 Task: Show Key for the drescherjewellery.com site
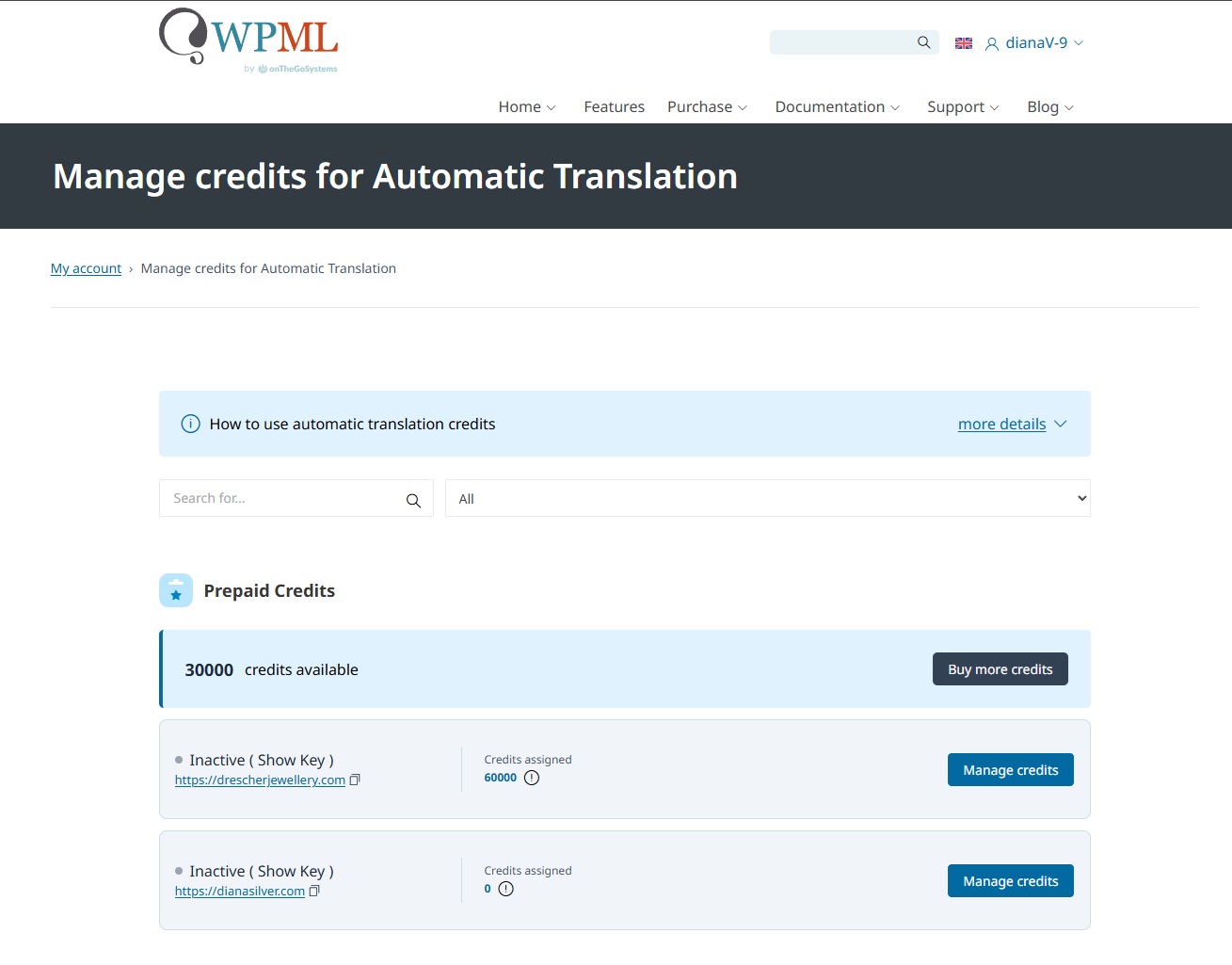pos(291,760)
